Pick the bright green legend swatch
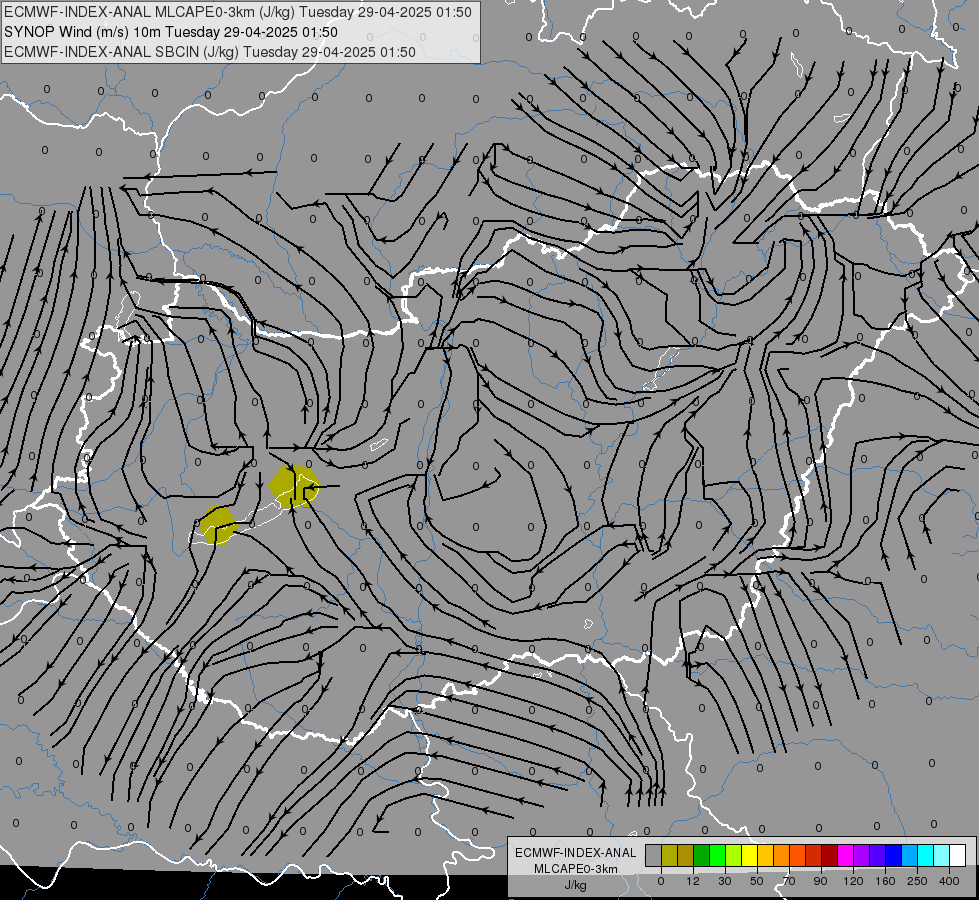 click(718, 855)
